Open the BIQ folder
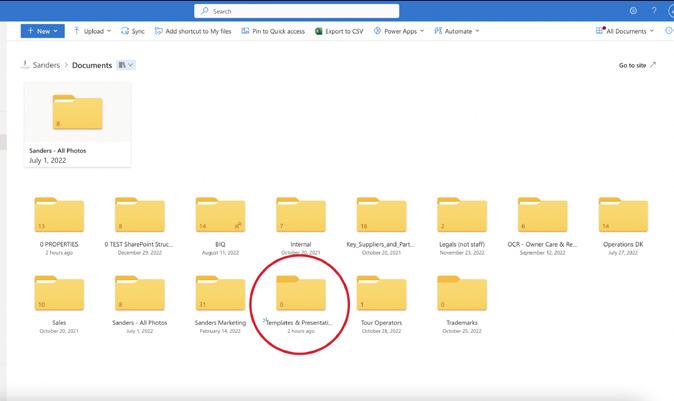This screenshot has width=674, height=401. pyautogui.click(x=220, y=215)
